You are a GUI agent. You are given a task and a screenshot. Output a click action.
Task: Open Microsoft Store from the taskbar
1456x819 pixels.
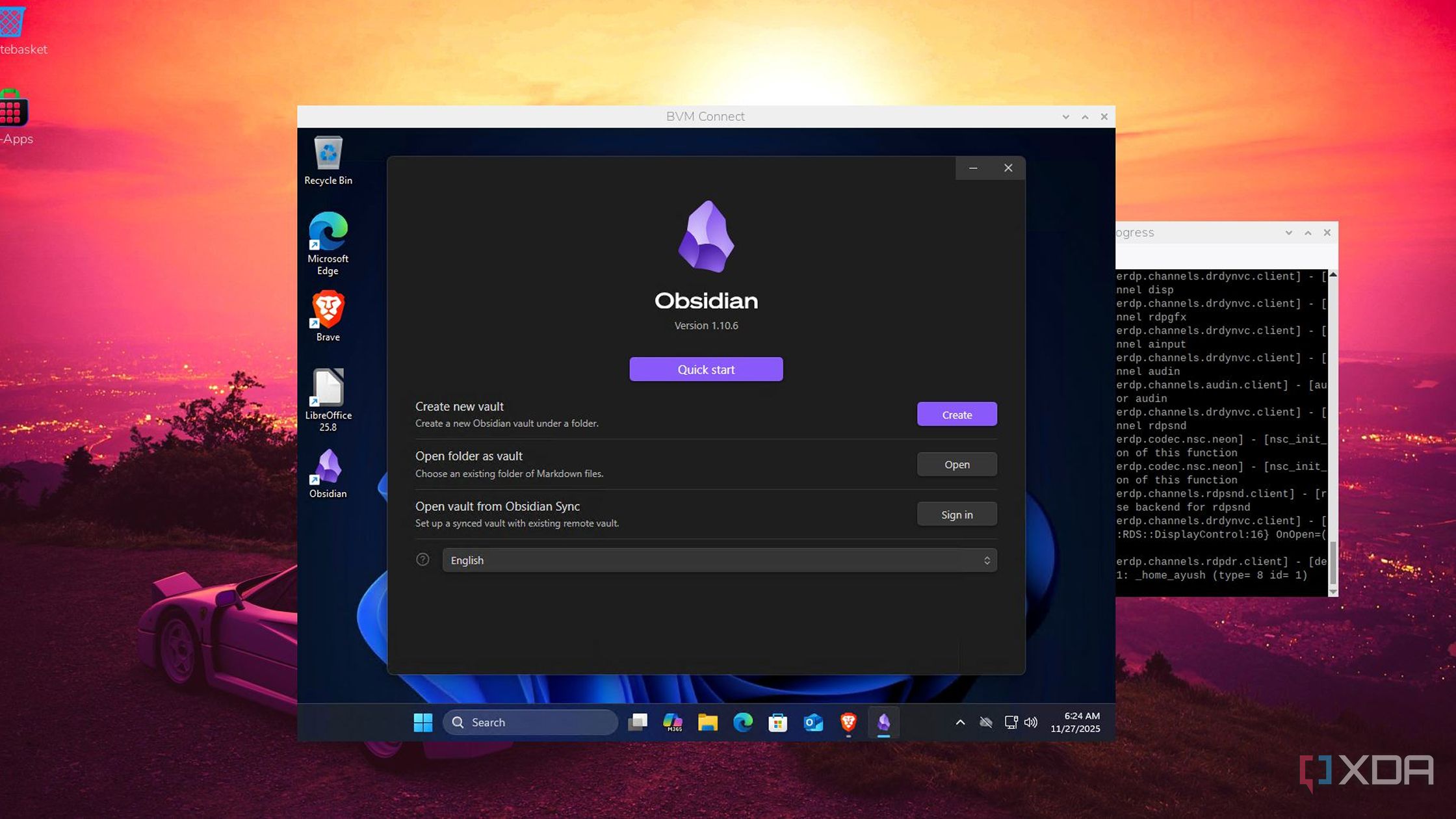coord(778,722)
